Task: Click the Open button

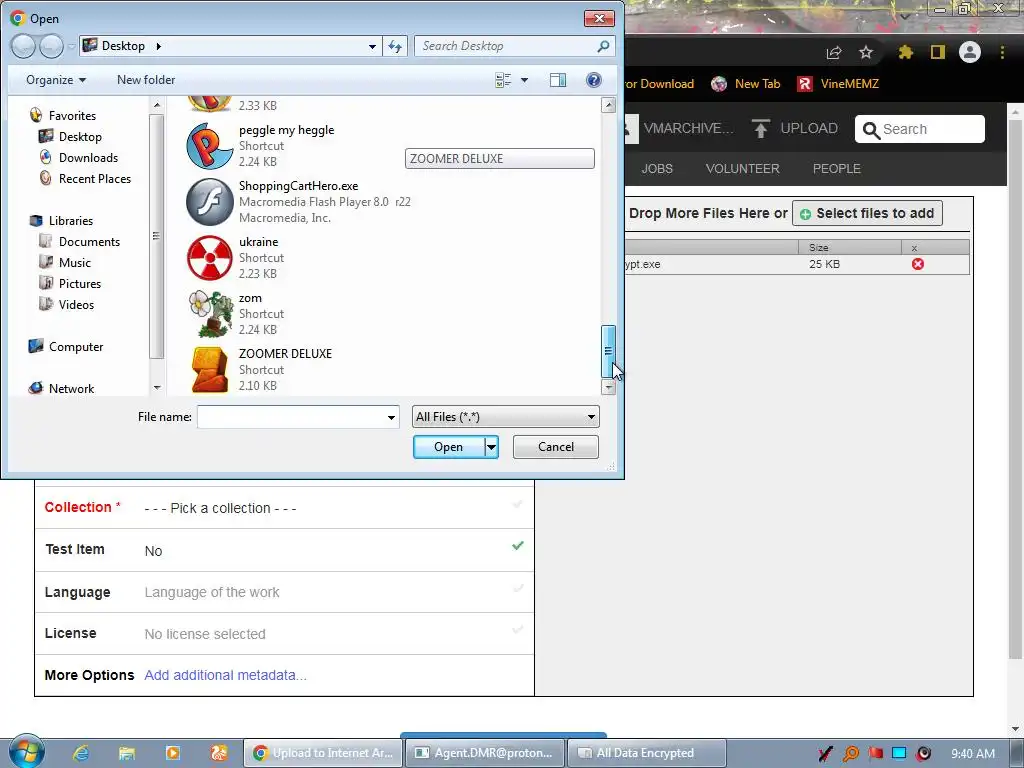Action: pyautogui.click(x=449, y=447)
